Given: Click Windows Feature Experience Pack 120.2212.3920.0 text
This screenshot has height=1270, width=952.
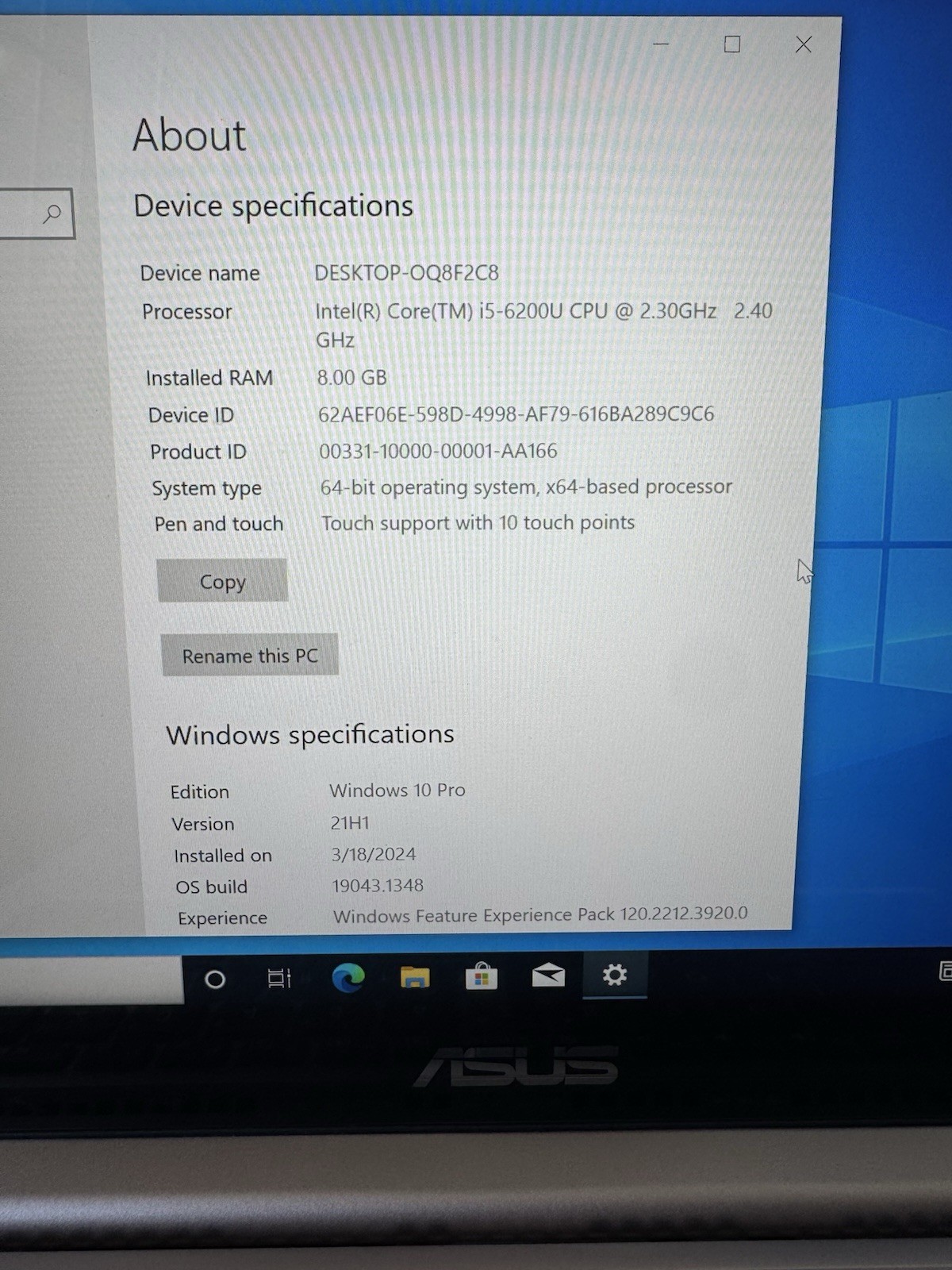Looking at the screenshot, I should tap(540, 914).
